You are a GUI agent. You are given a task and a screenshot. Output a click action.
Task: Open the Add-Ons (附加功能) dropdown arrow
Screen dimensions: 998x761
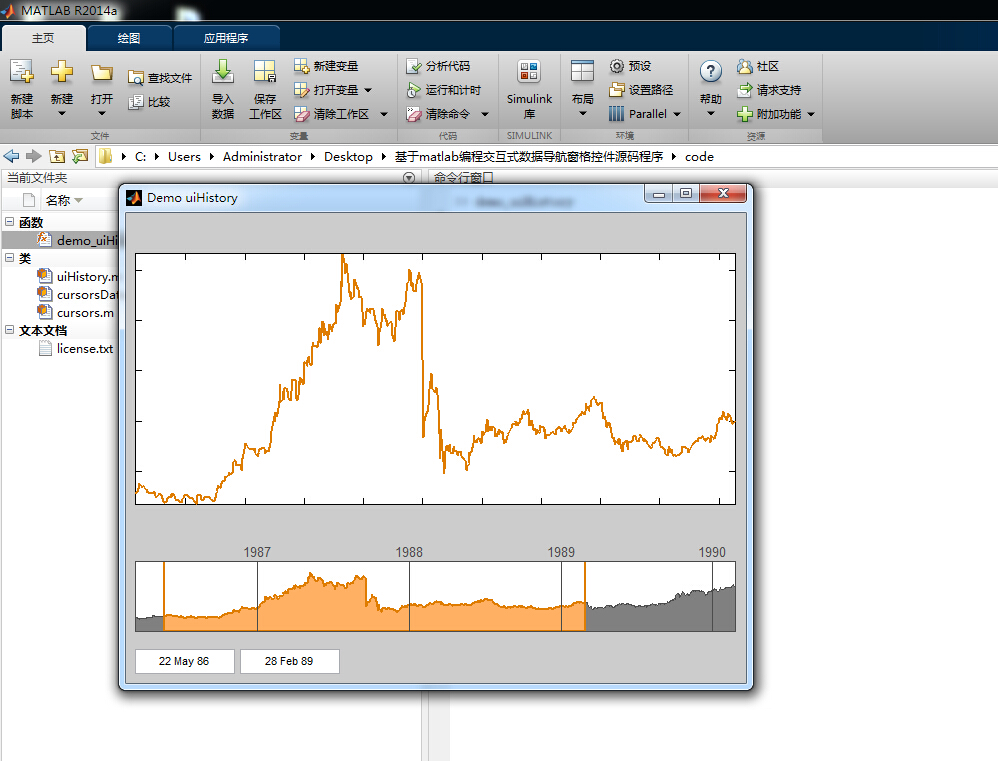click(811, 115)
